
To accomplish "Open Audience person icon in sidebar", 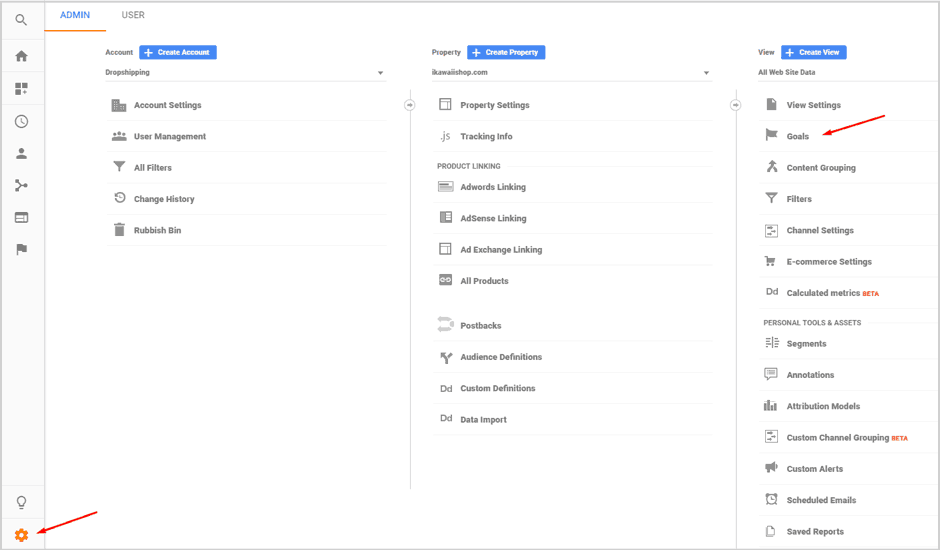I will coord(21,154).
